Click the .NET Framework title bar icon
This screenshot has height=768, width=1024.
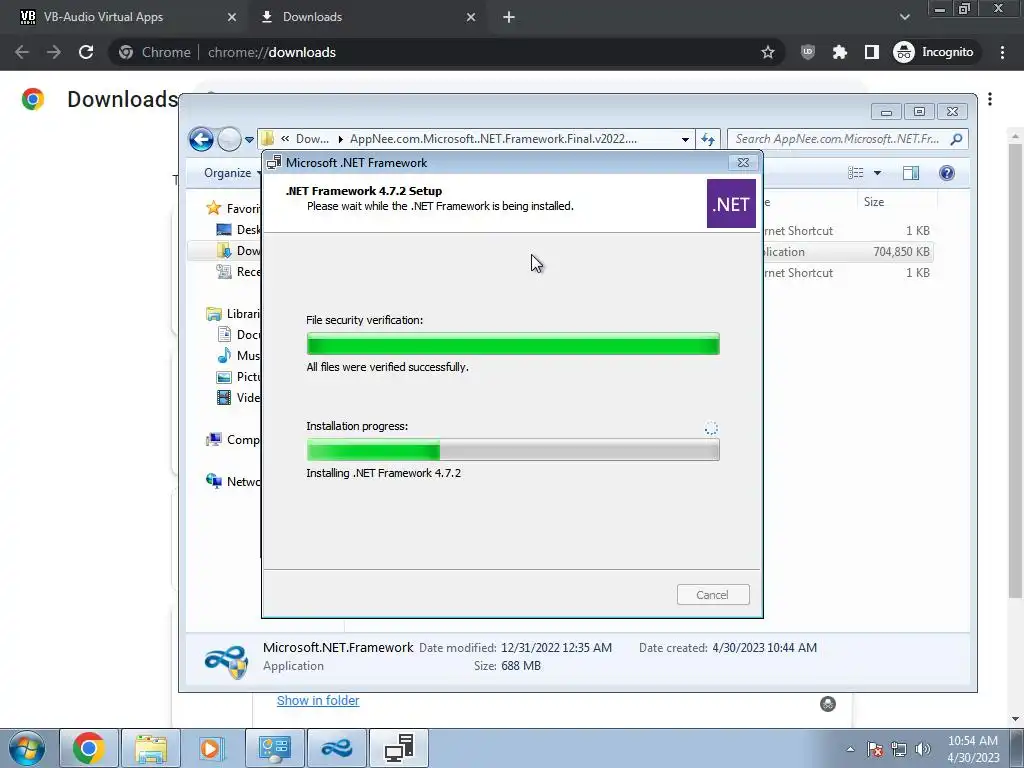click(x=274, y=163)
